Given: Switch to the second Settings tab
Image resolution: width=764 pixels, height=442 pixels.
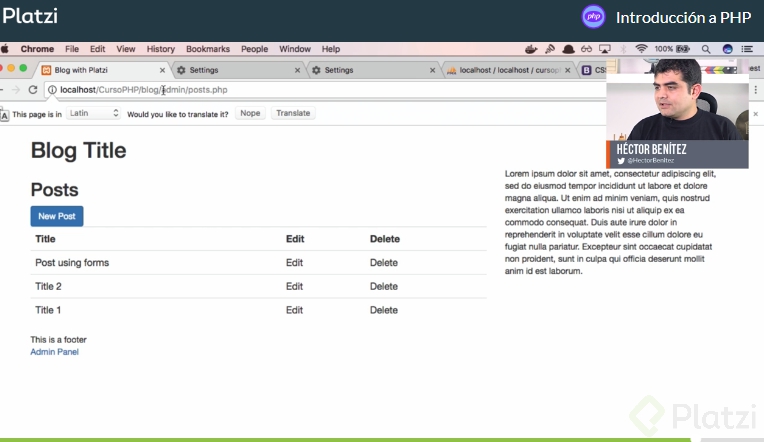Looking at the screenshot, I should coord(372,70).
